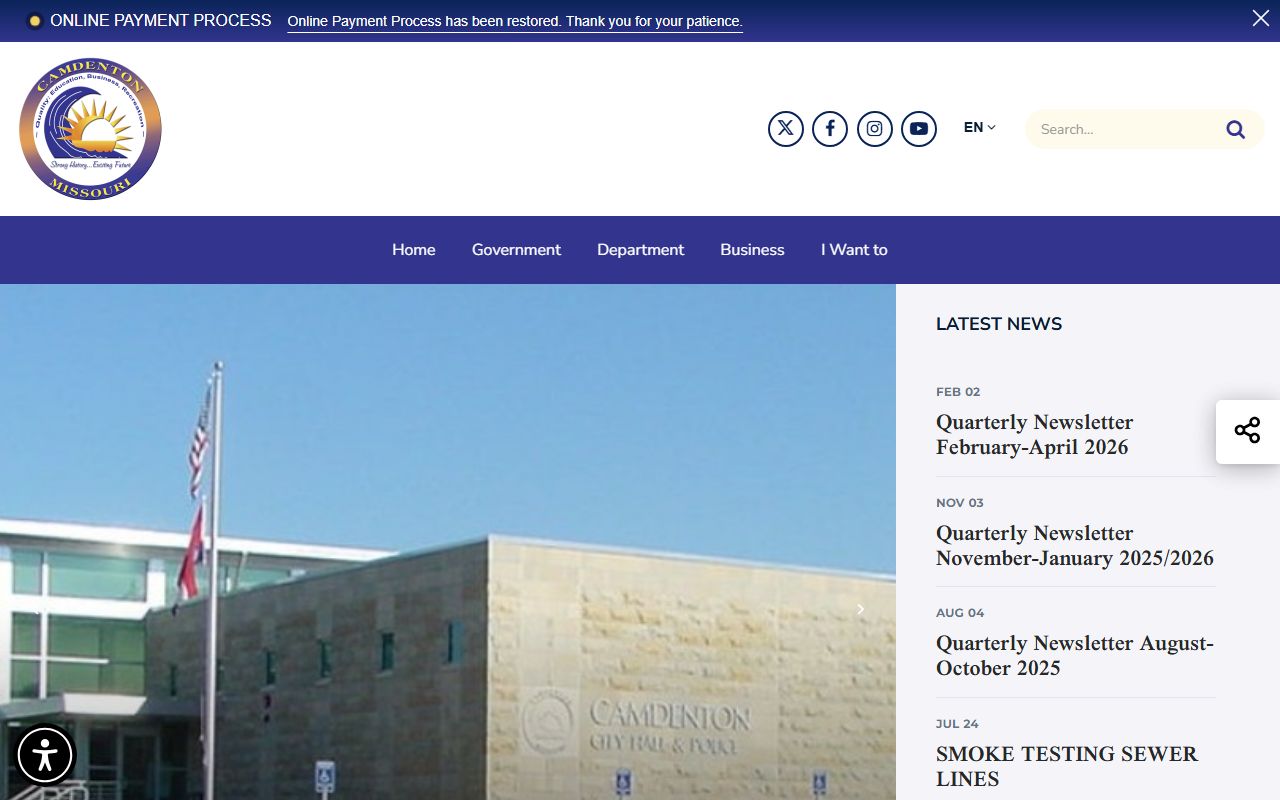
Task: Click the AUG 04 news date
Action: [x=960, y=613]
